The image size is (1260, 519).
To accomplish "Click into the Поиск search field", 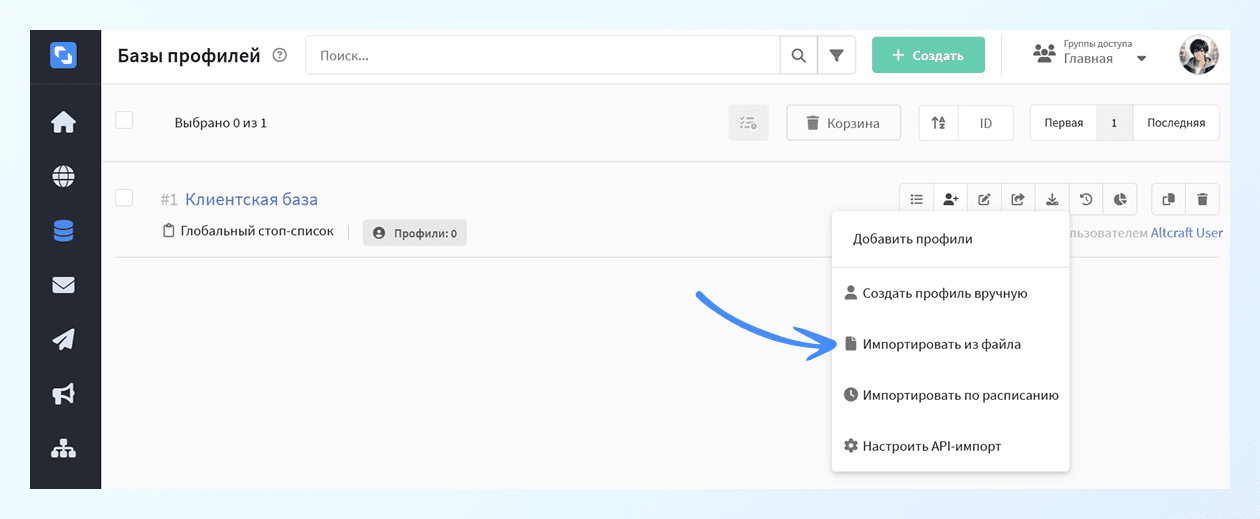I will [x=542, y=56].
